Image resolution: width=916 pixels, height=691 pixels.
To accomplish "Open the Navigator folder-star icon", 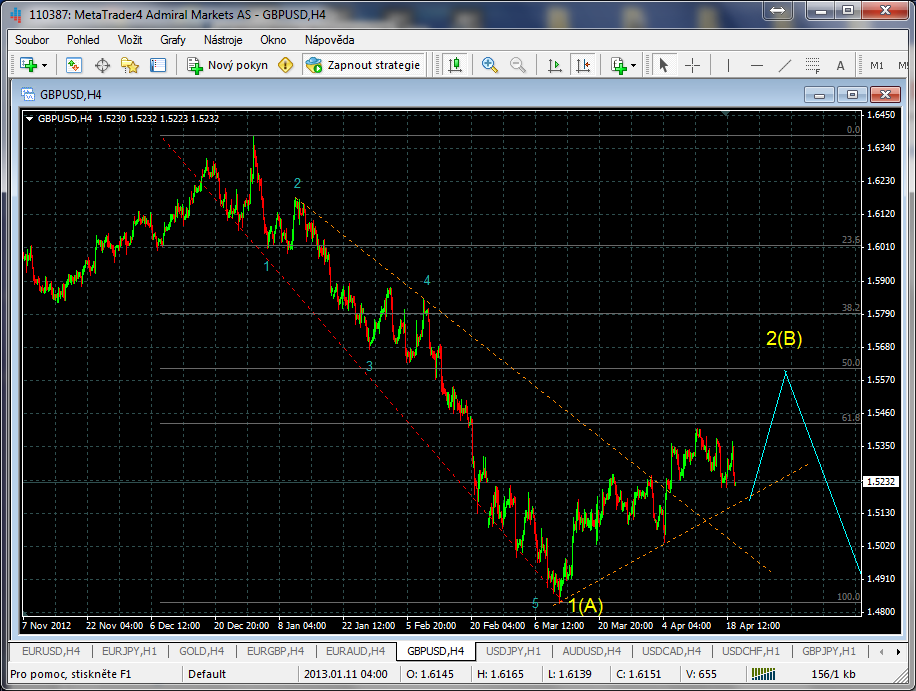I will 130,65.
